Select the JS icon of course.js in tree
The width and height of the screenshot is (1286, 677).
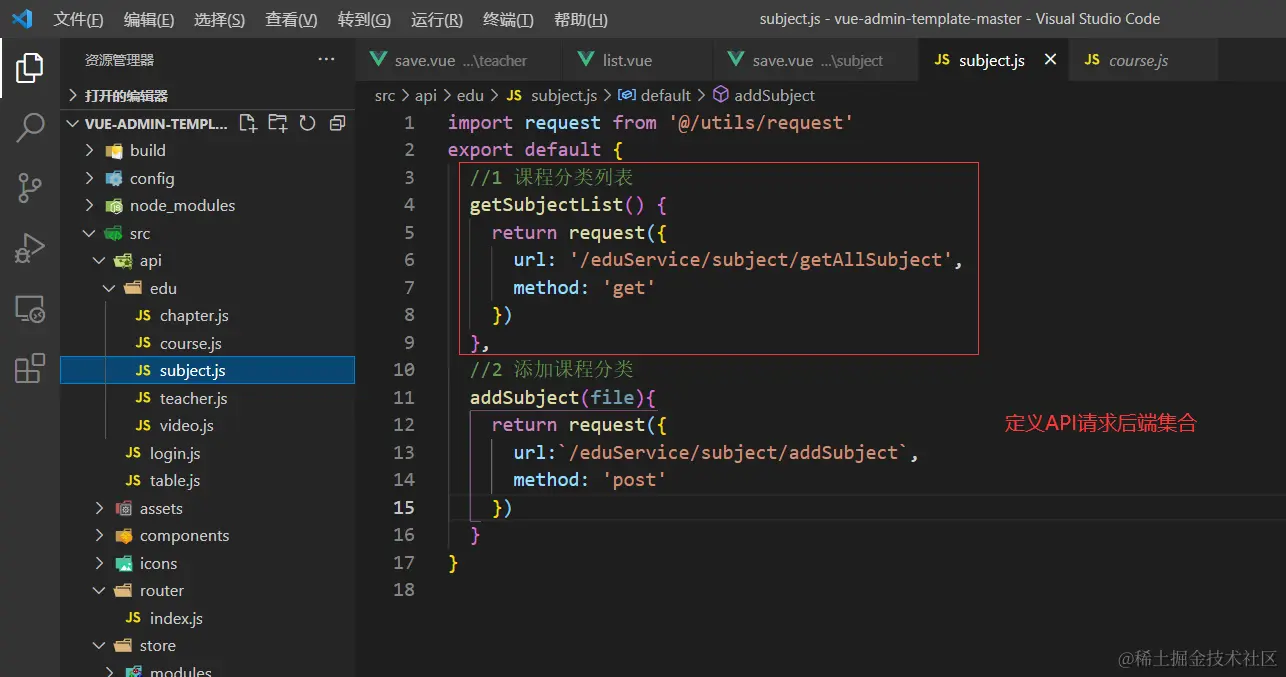pos(143,343)
